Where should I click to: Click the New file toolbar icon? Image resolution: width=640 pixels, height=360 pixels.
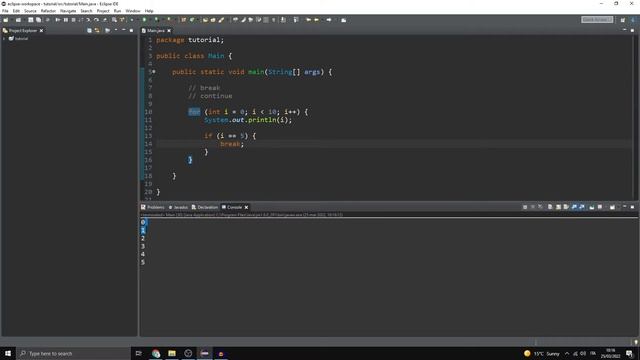point(5,20)
